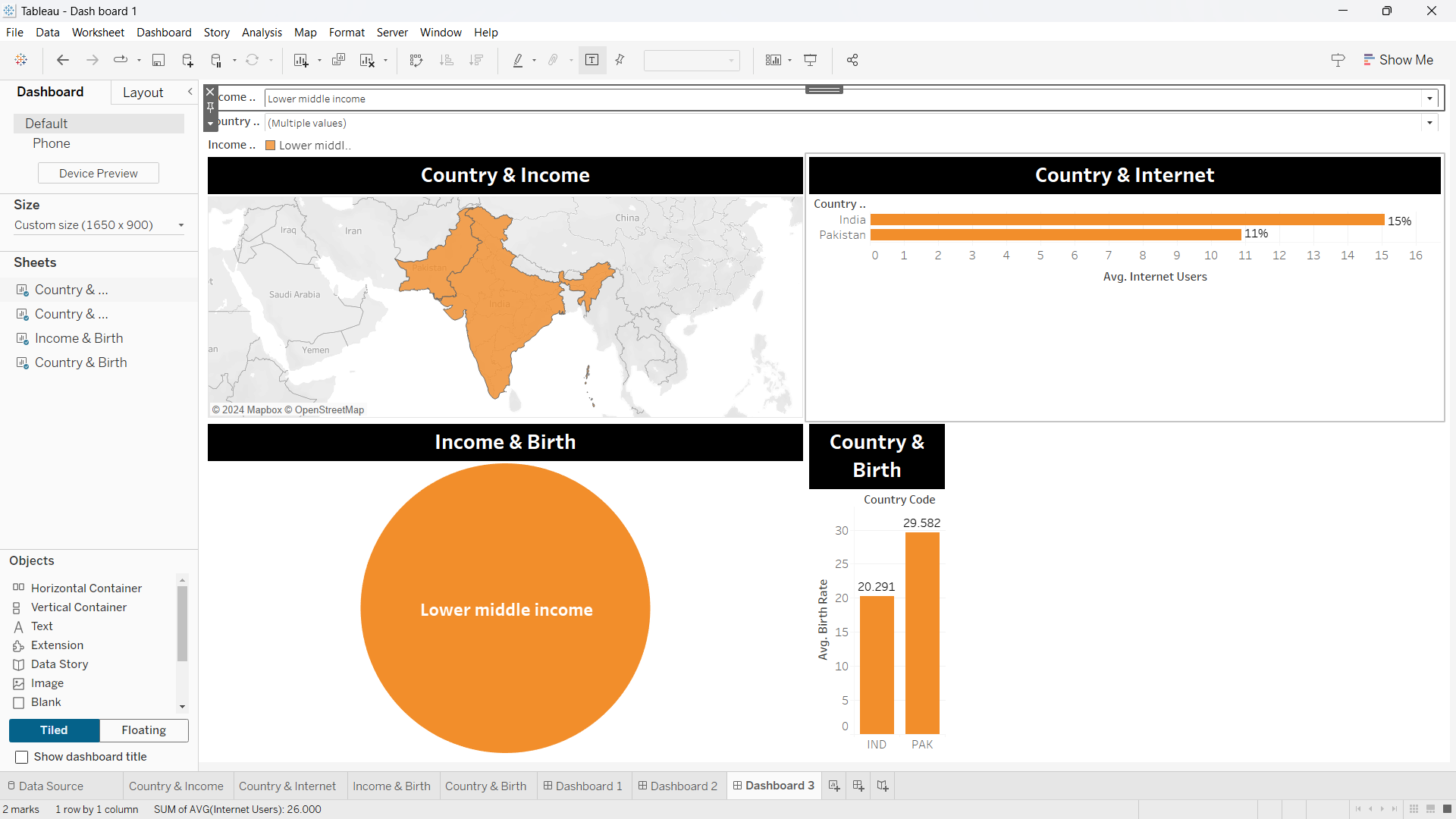Screen dimensions: 1456x819
Task: Remove the filter container with X icon
Action: click(211, 92)
